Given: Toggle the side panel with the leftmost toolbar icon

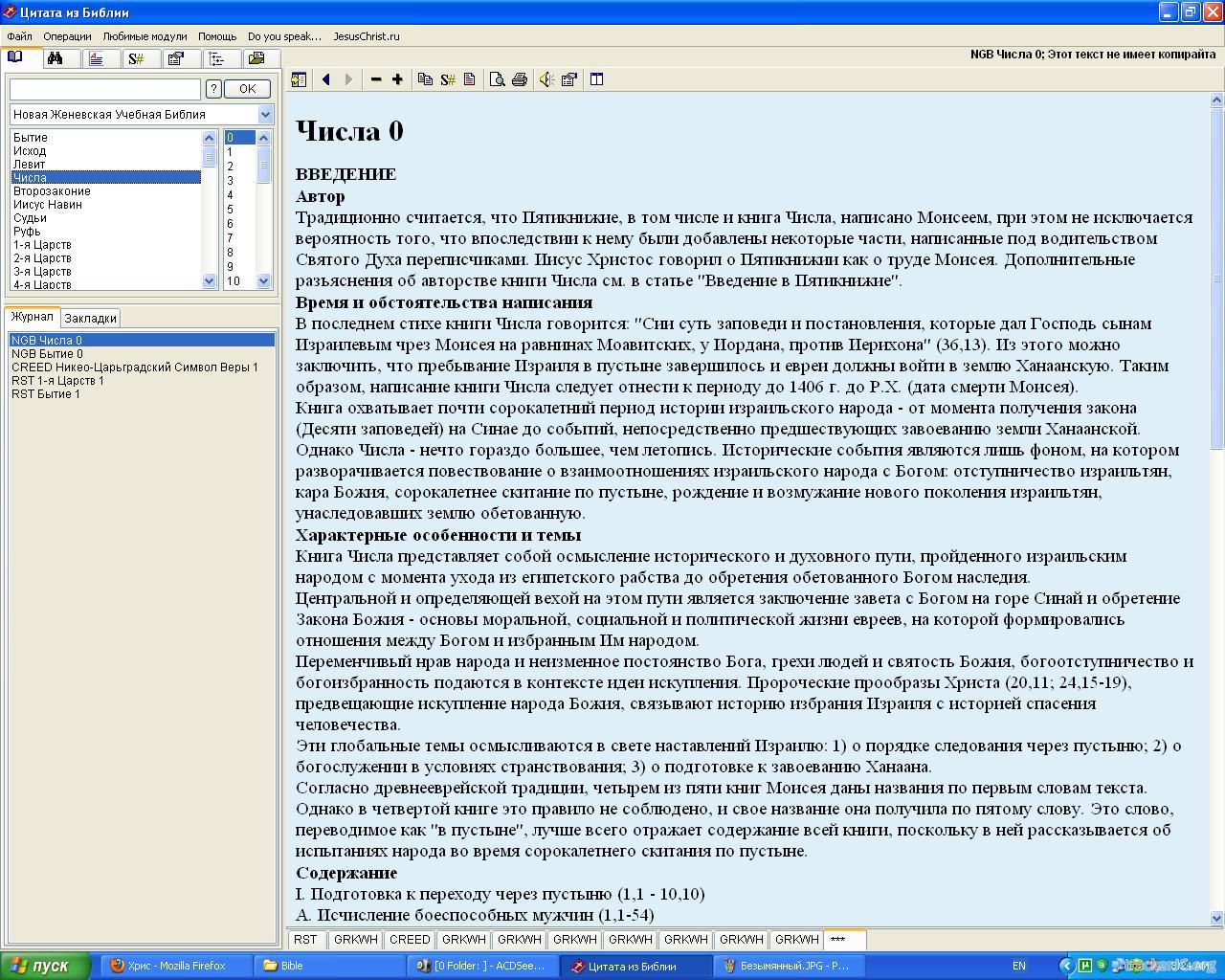Looking at the screenshot, I should tap(300, 79).
